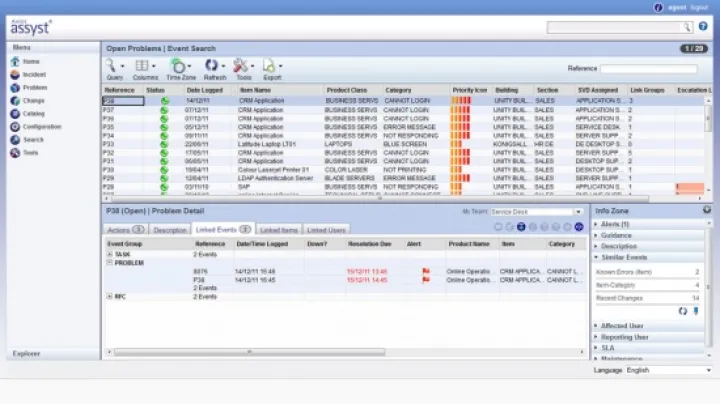Image resolution: width=720 pixels, height=404 pixels.
Task: Expand the Alerts (1) section
Action: point(596,224)
